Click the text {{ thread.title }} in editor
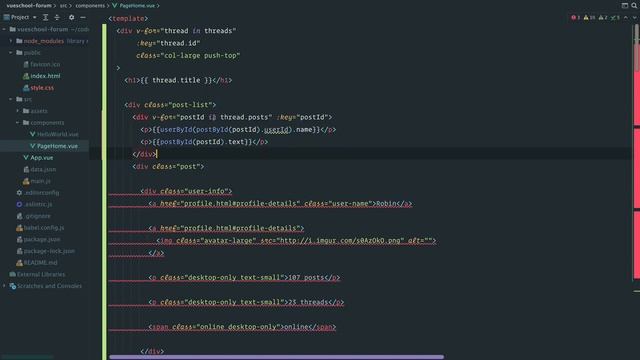Viewport: 640px width, 360px height. click(176, 80)
